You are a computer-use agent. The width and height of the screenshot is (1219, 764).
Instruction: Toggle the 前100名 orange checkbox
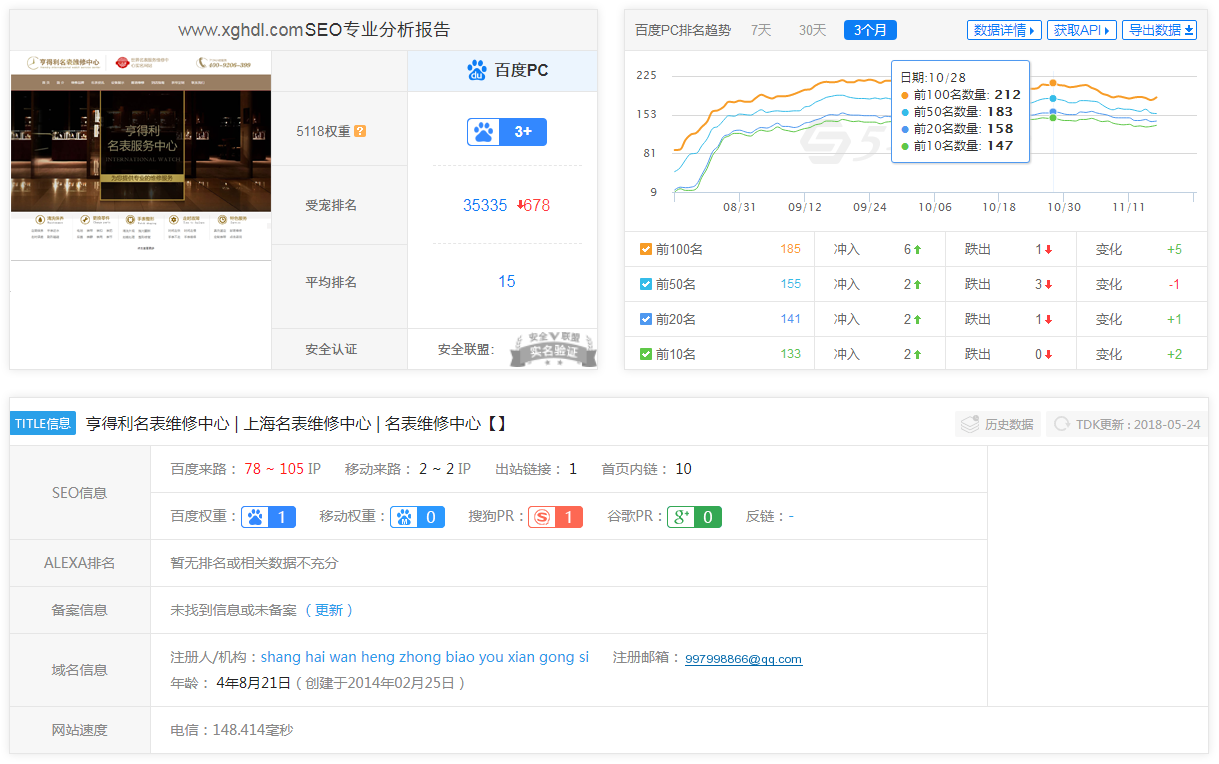[x=646, y=249]
